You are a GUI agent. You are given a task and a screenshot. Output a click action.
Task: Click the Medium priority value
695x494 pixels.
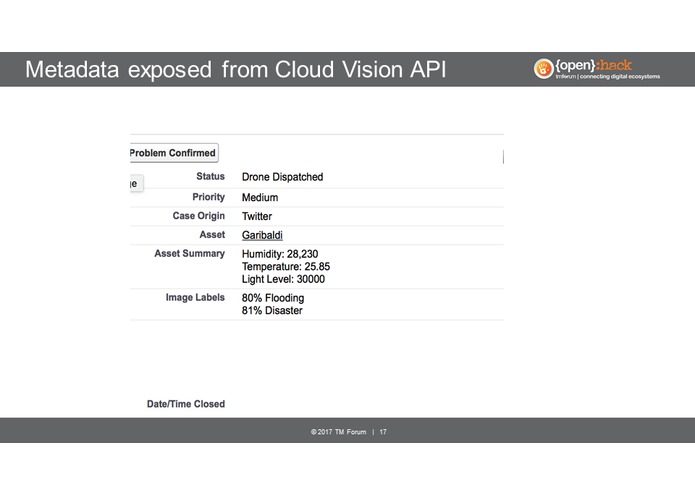[260, 198]
